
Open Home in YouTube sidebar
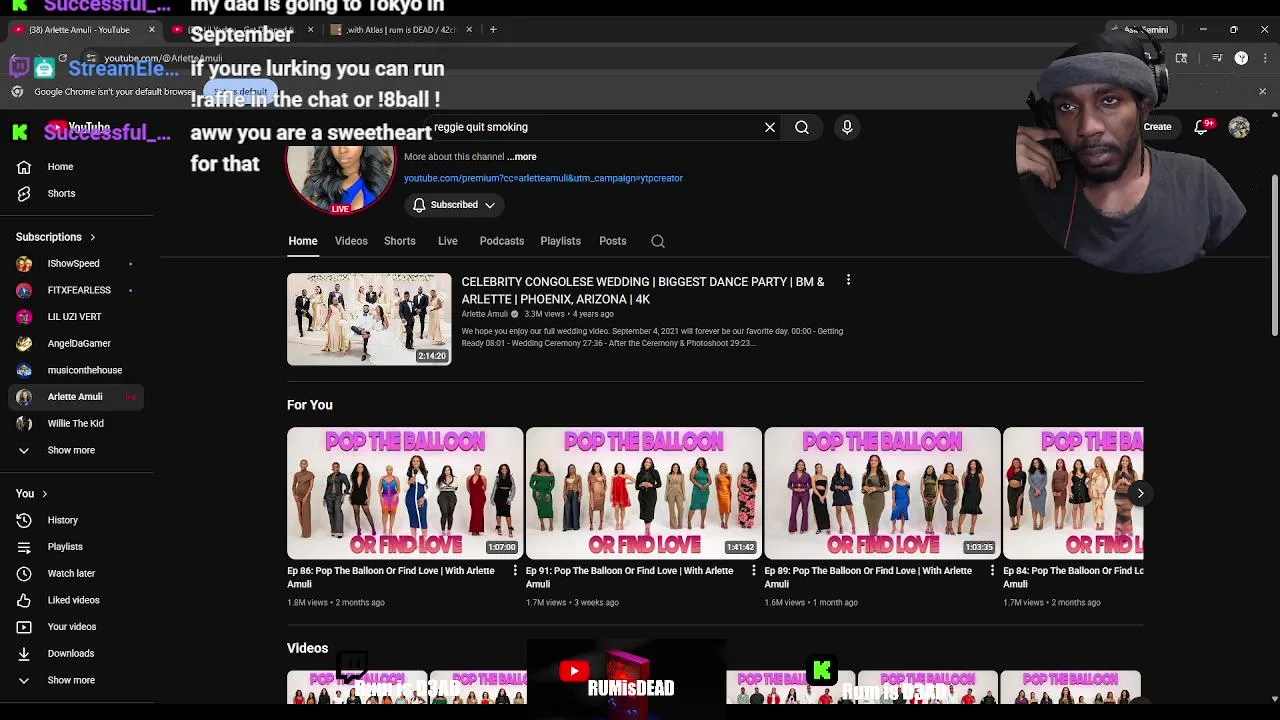tap(60, 167)
